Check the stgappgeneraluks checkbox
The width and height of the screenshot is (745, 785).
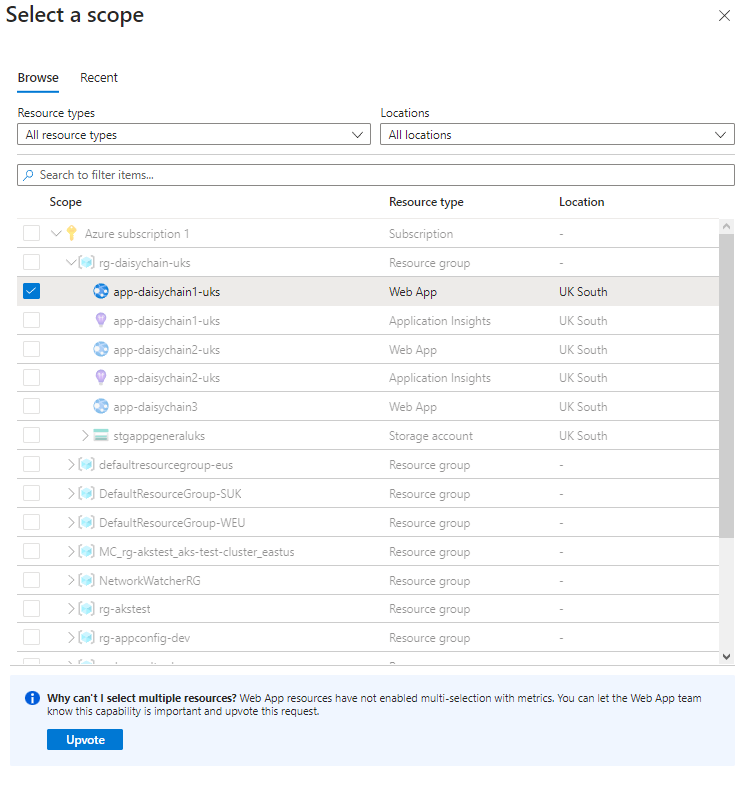point(32,435)
